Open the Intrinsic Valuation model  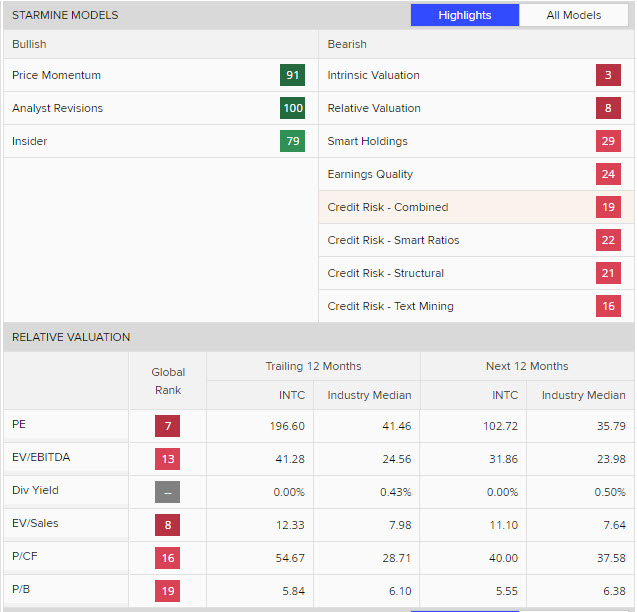coord(477,75)
